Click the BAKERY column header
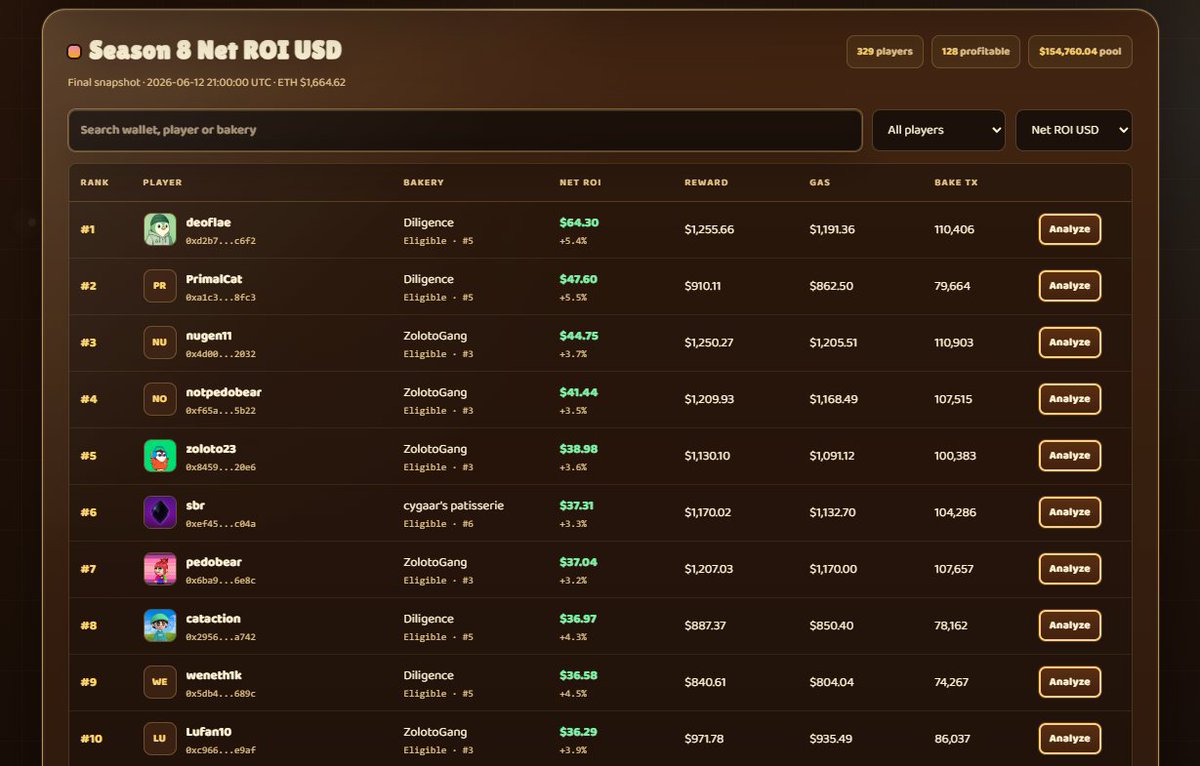Screen dimensions: 1200x766 424,183
